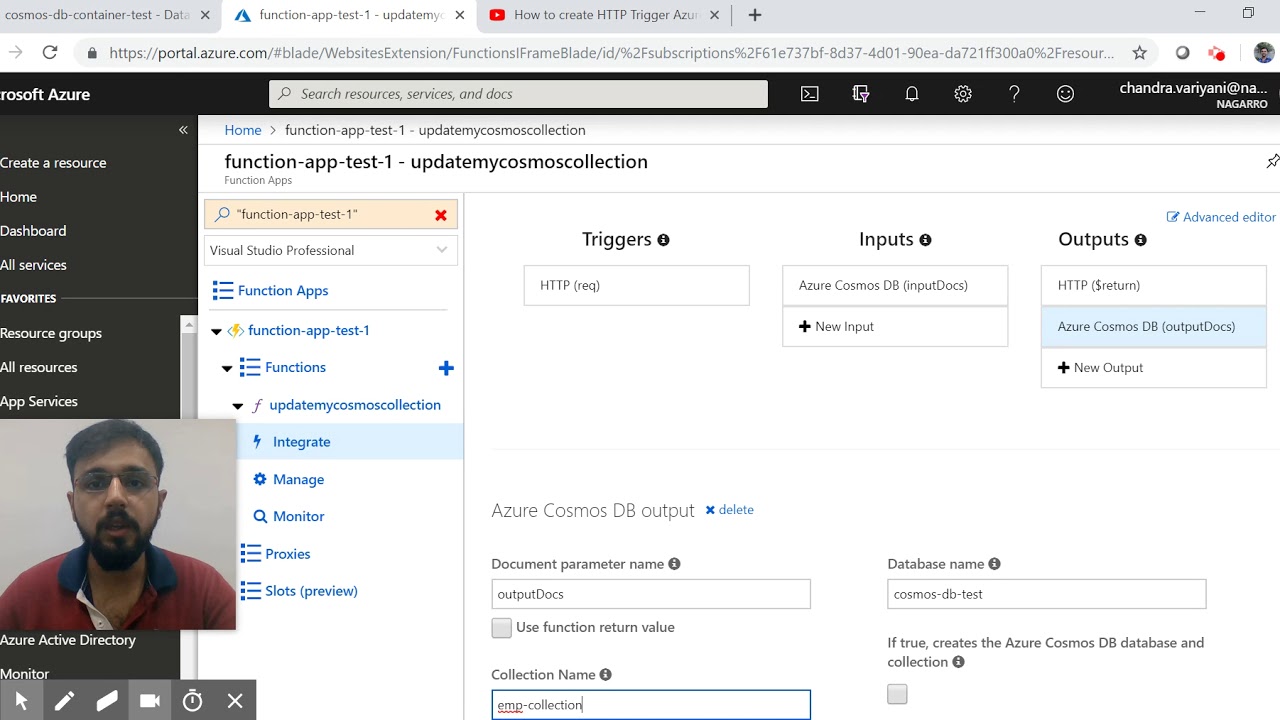Select HTTP (req) trigger

[x=637, y=285]
